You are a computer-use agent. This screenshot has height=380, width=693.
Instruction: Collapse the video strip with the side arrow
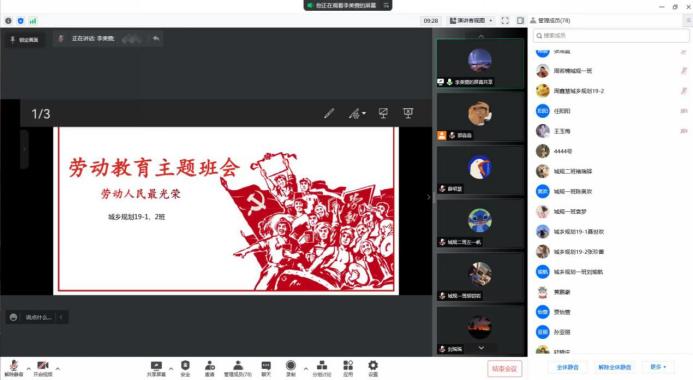(428, 197)
